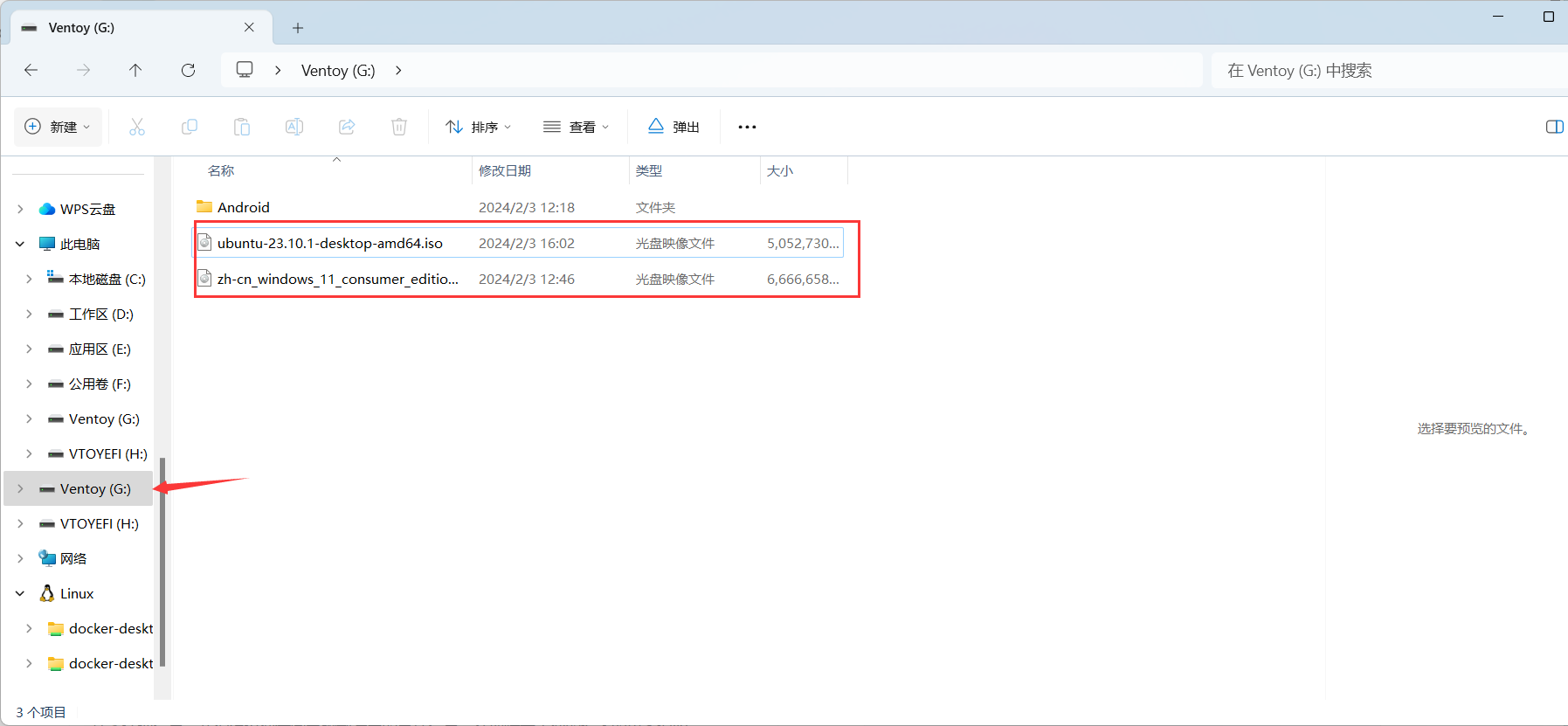
Task: Close the Ventoy (G:) tab
Action: pos(249,27)
